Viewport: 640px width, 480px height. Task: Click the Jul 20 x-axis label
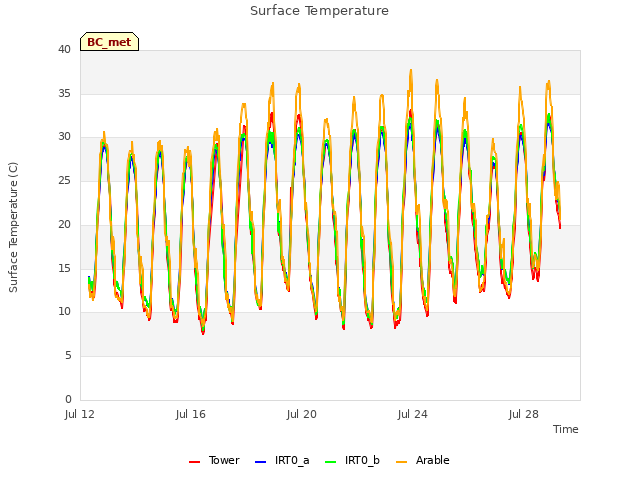[x=302, y=415]
